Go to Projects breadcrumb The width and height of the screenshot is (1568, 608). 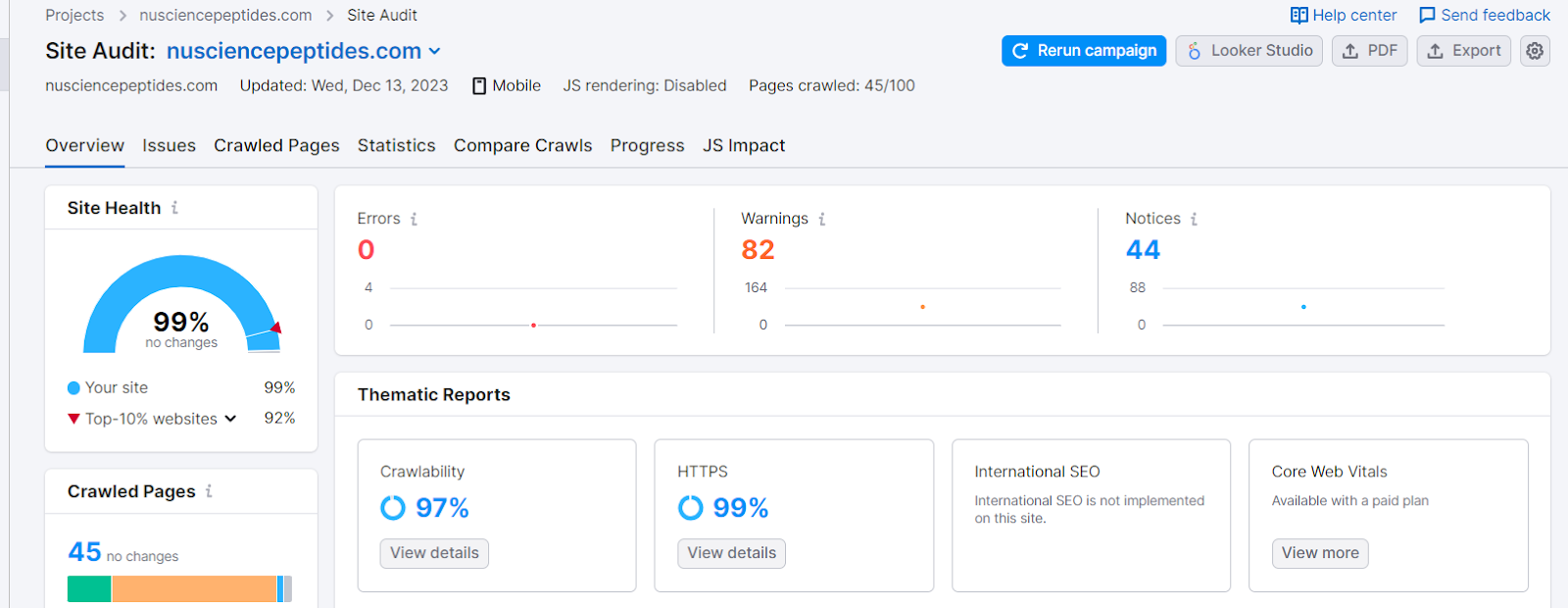click(74, 16)
